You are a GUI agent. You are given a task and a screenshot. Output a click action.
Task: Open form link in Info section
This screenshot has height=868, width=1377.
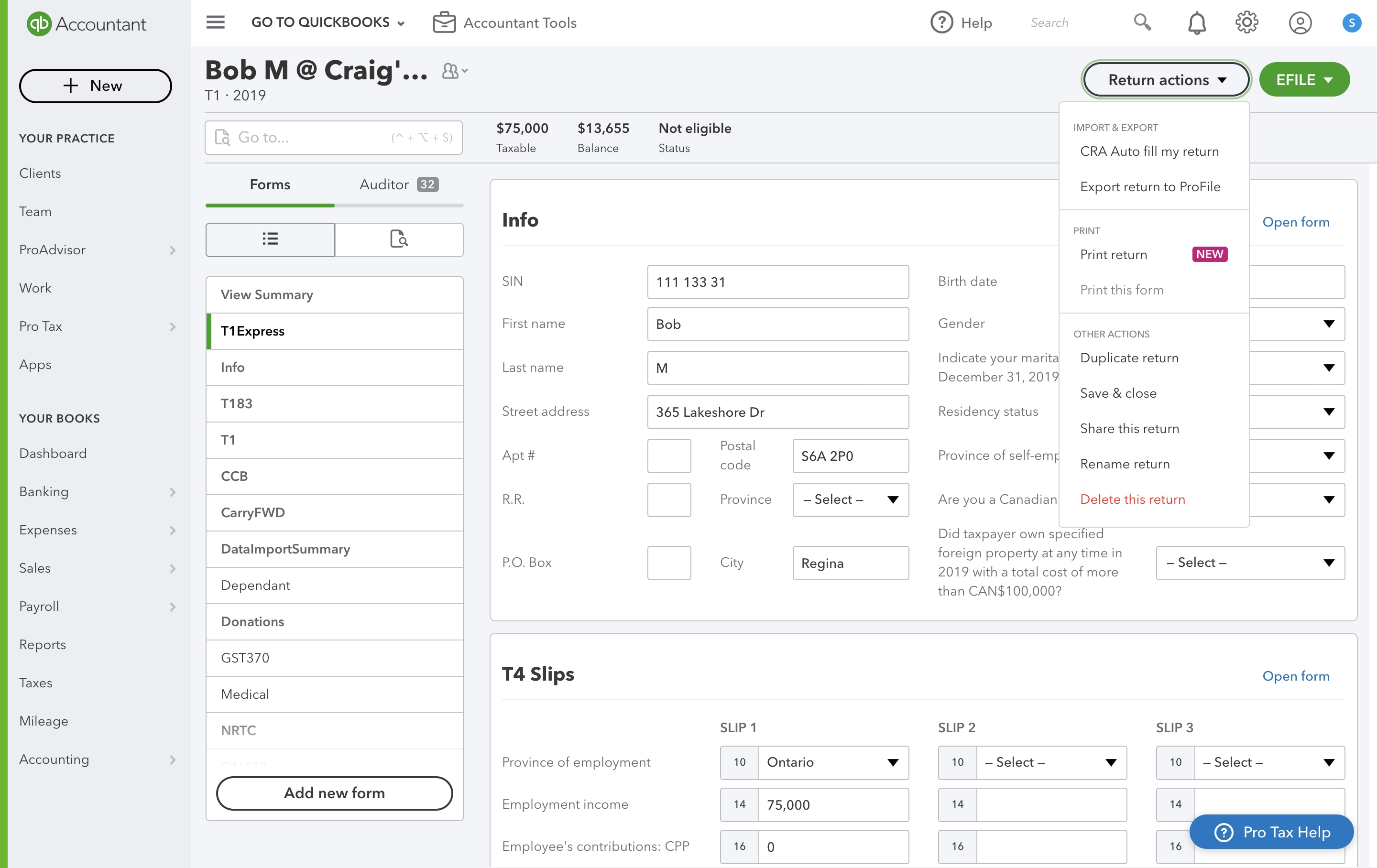tap(1295, 222)
